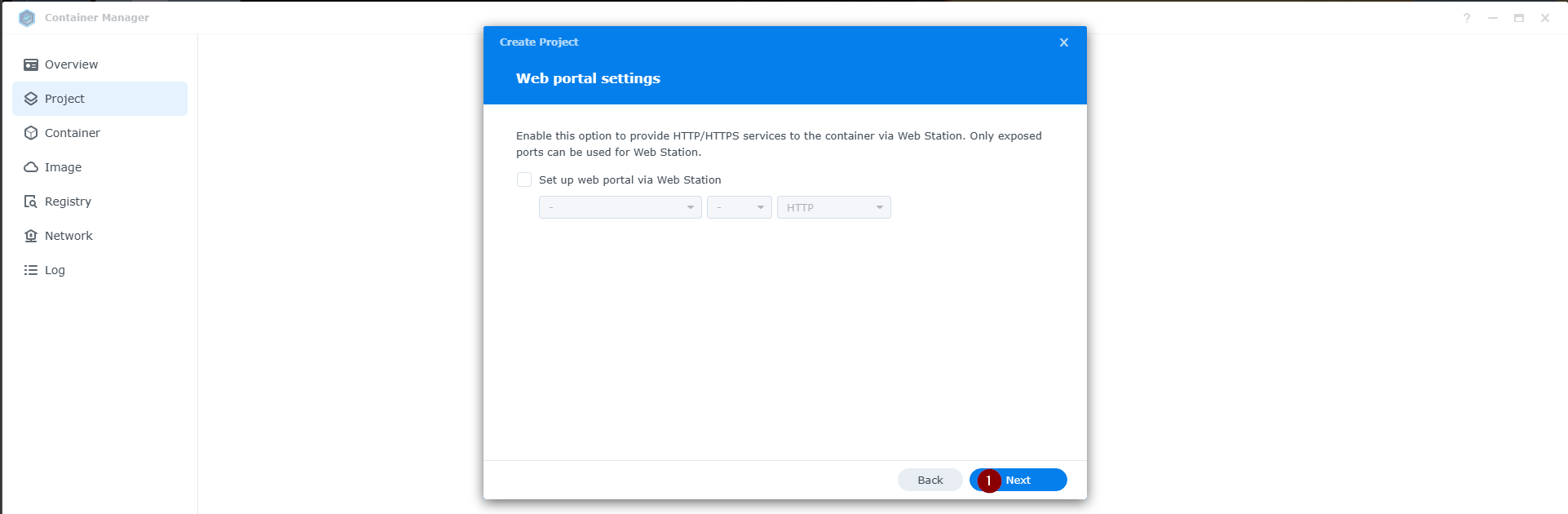The image size is (1568, 514).
Task: Click the Container Manager app logo
Action: tap(27, 18)
